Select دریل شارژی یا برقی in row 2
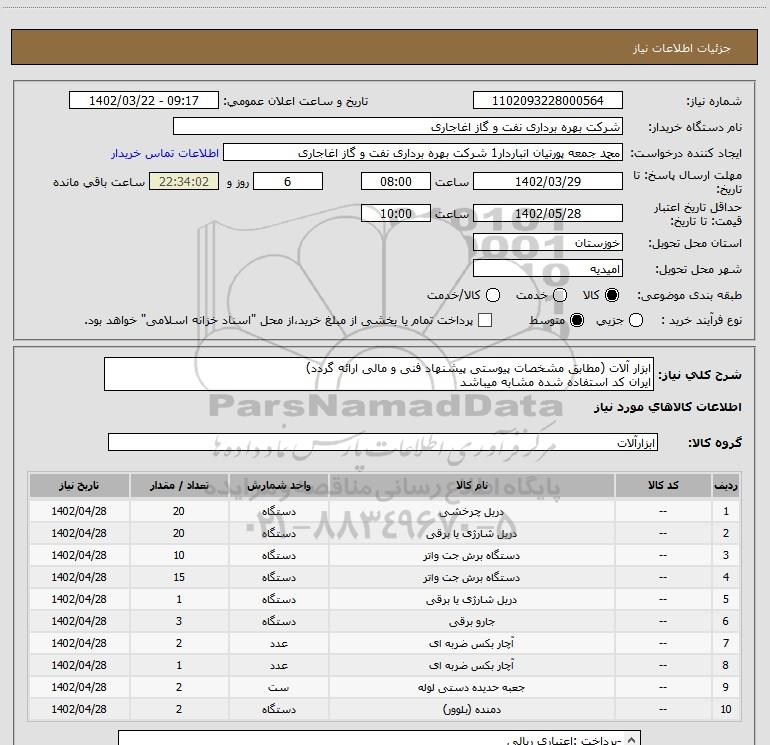 point(471,534)
